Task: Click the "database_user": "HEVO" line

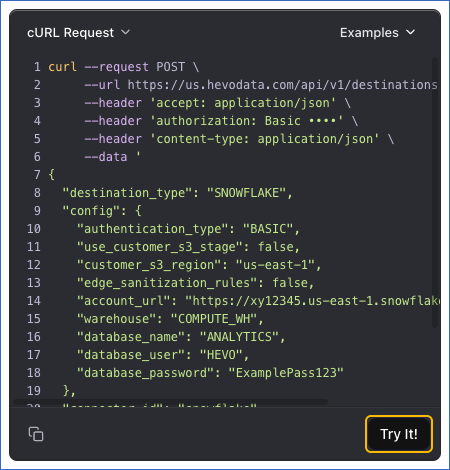Action: point(163,355)
